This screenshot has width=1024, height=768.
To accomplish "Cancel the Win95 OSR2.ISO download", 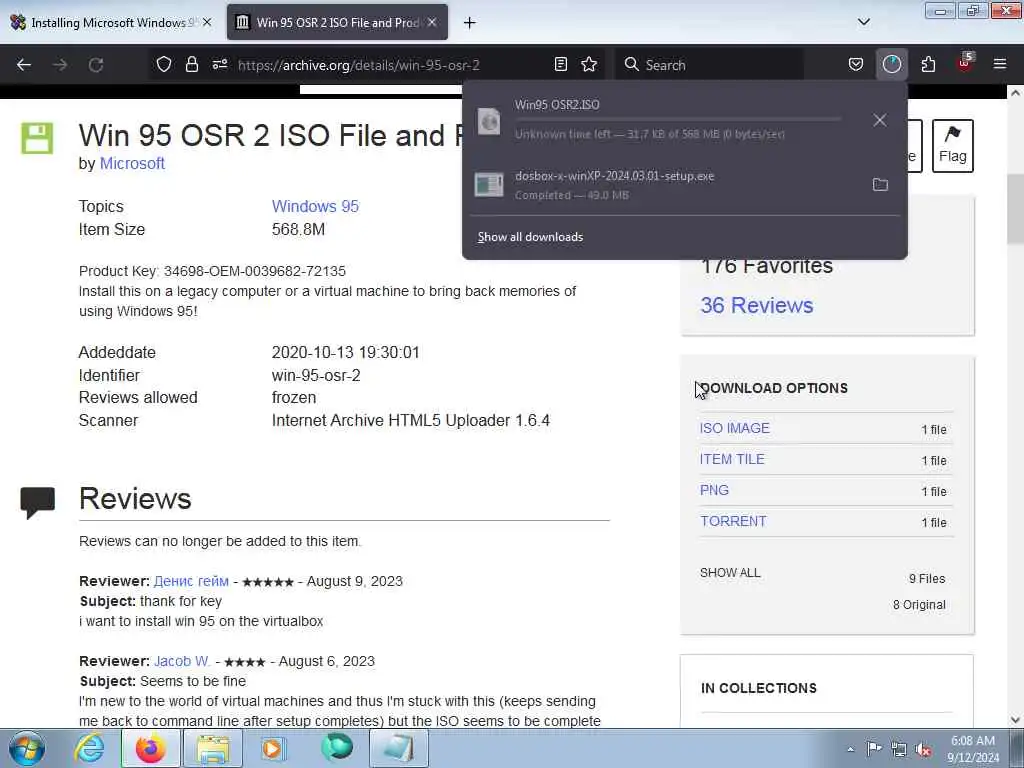I will pos(880,120).
